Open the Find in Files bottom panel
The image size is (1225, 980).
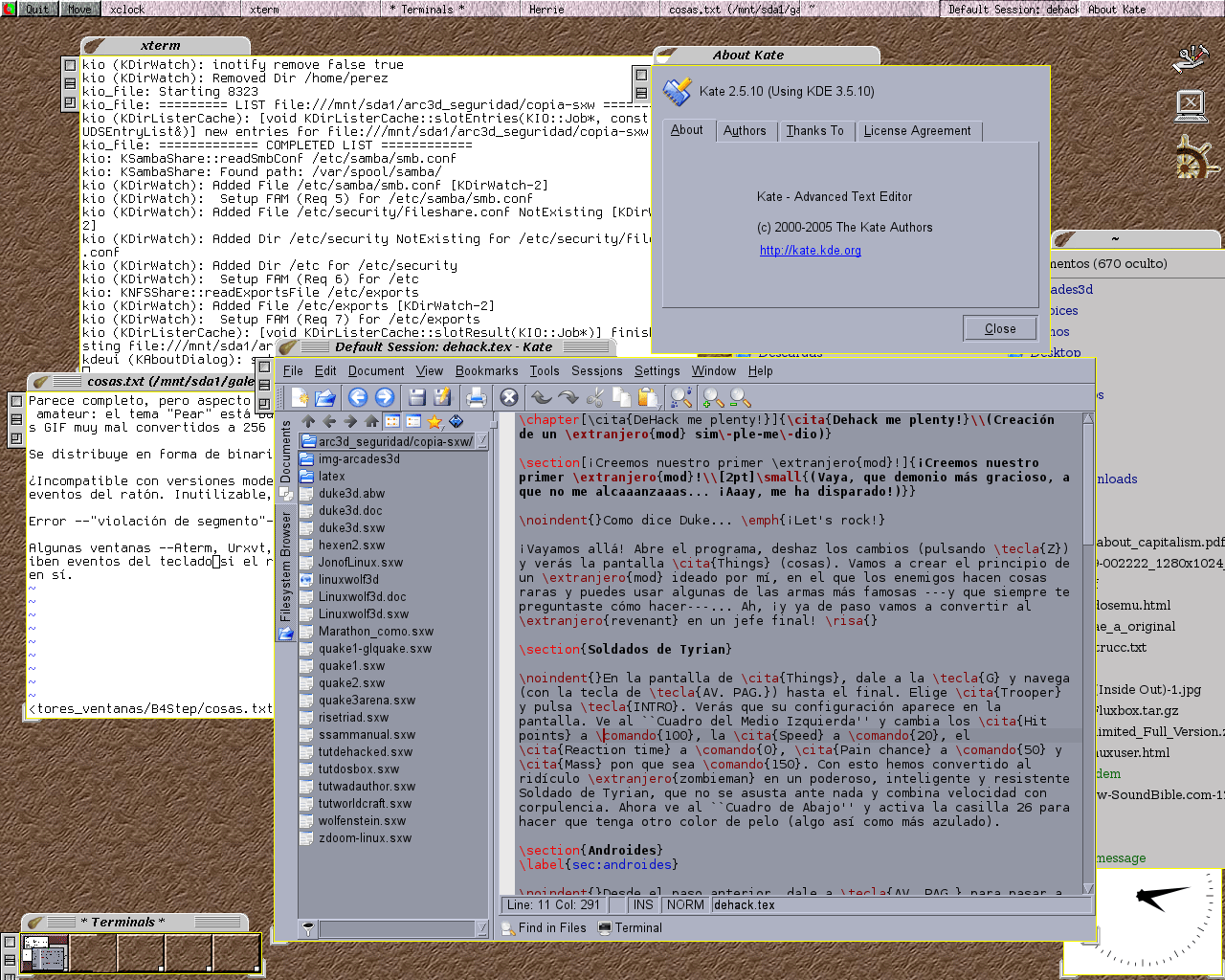point(544,928)
